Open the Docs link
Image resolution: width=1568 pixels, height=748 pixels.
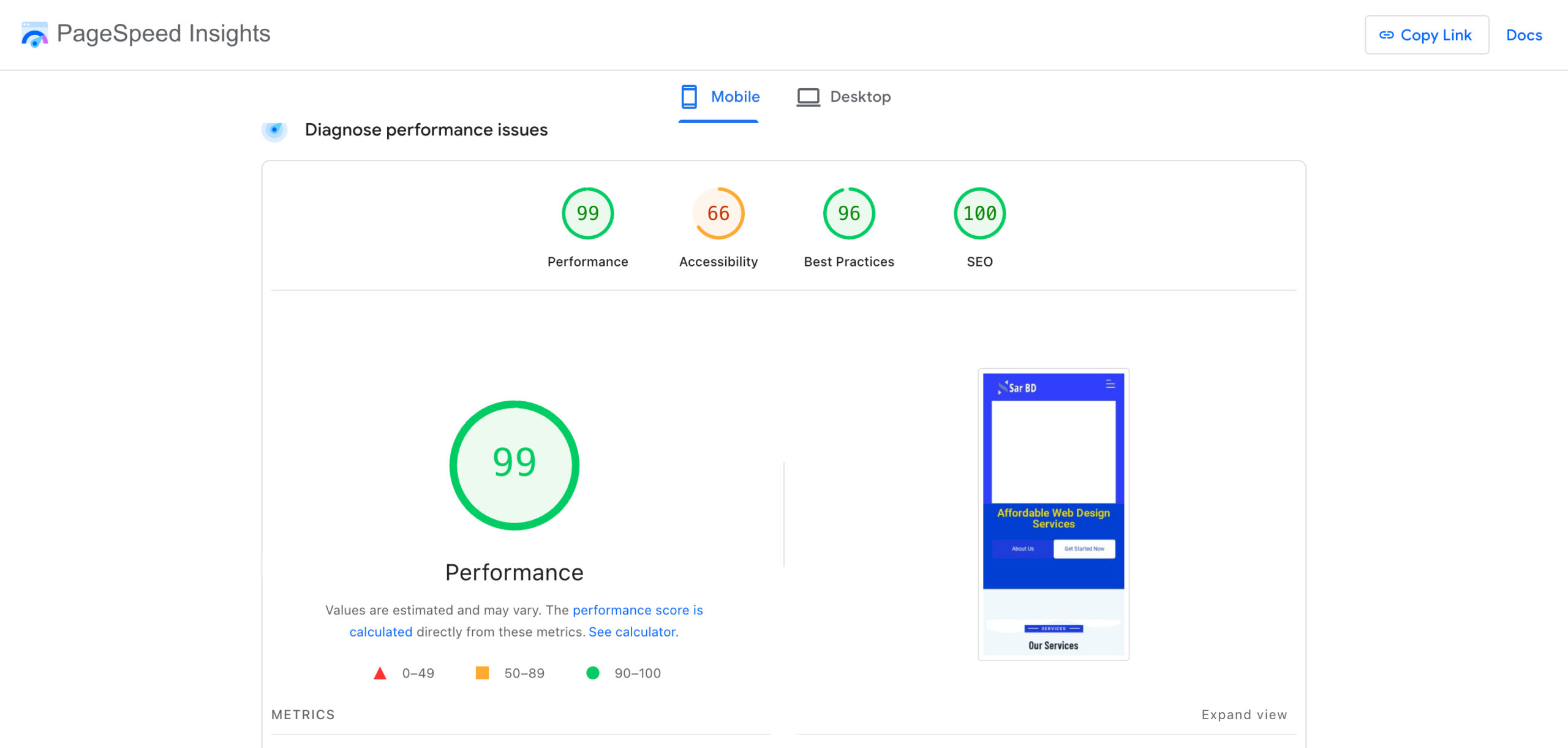pyautogui.click(x=1524, y=36)
